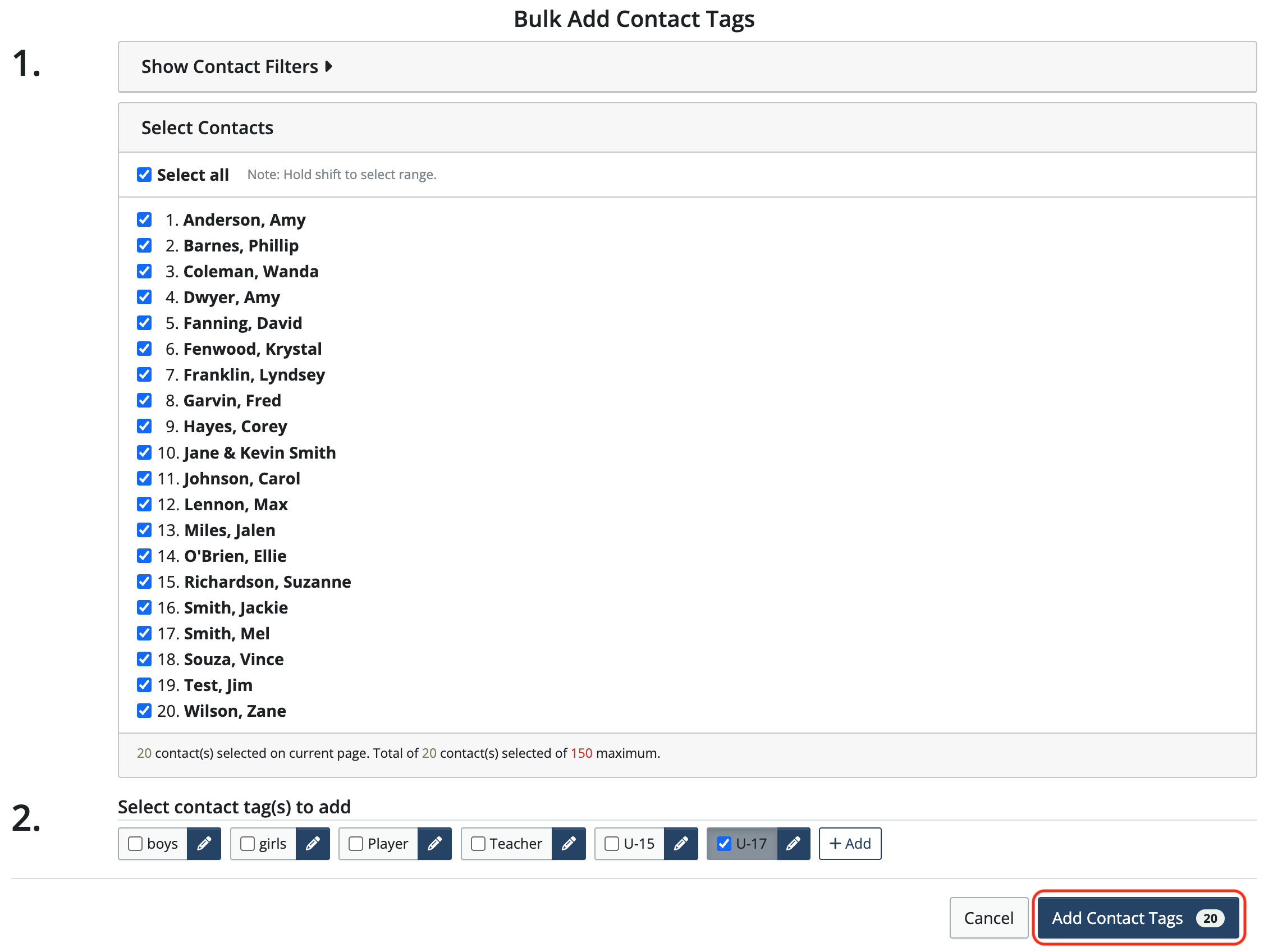
Task: Edit the girls tag pencil icon
Action: point(313,844)
